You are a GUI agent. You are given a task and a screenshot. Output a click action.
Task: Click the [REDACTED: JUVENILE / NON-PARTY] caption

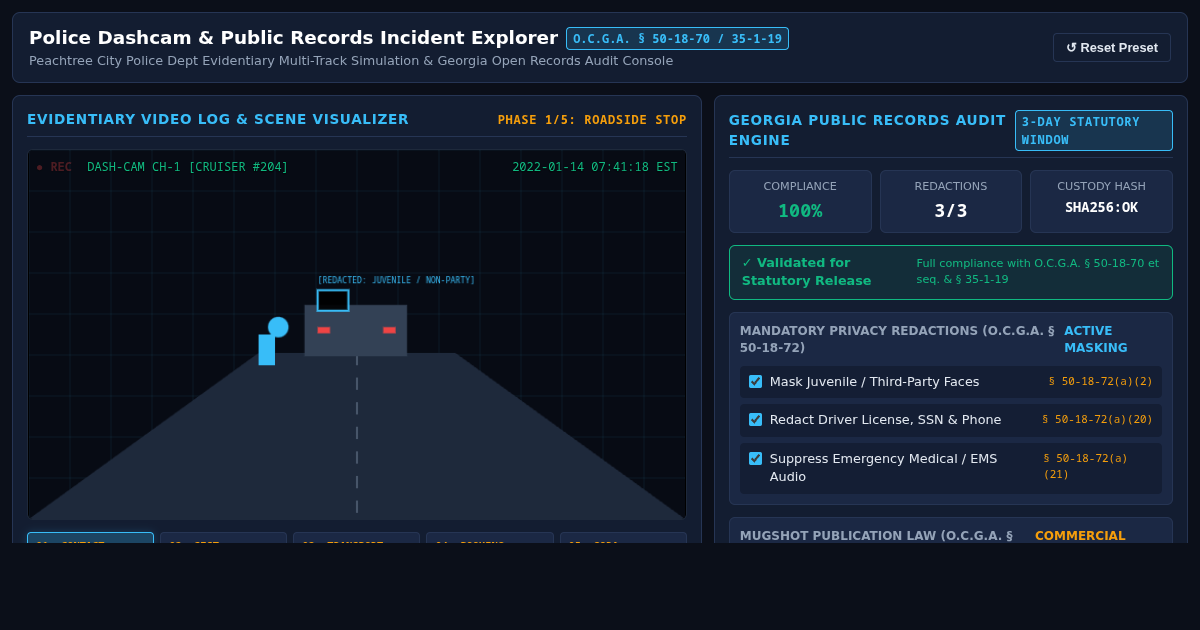[396, 280]
